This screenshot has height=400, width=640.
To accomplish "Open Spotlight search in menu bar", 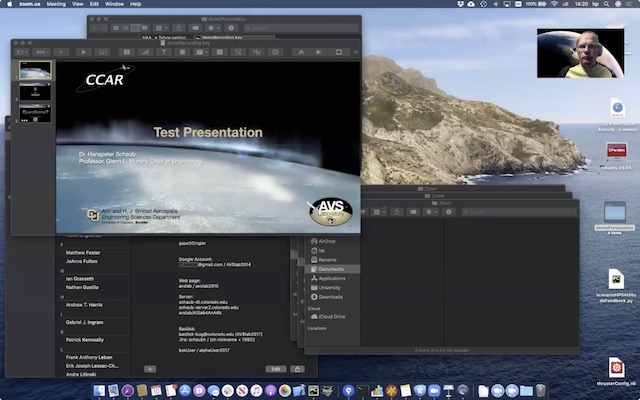I will 607,4.
